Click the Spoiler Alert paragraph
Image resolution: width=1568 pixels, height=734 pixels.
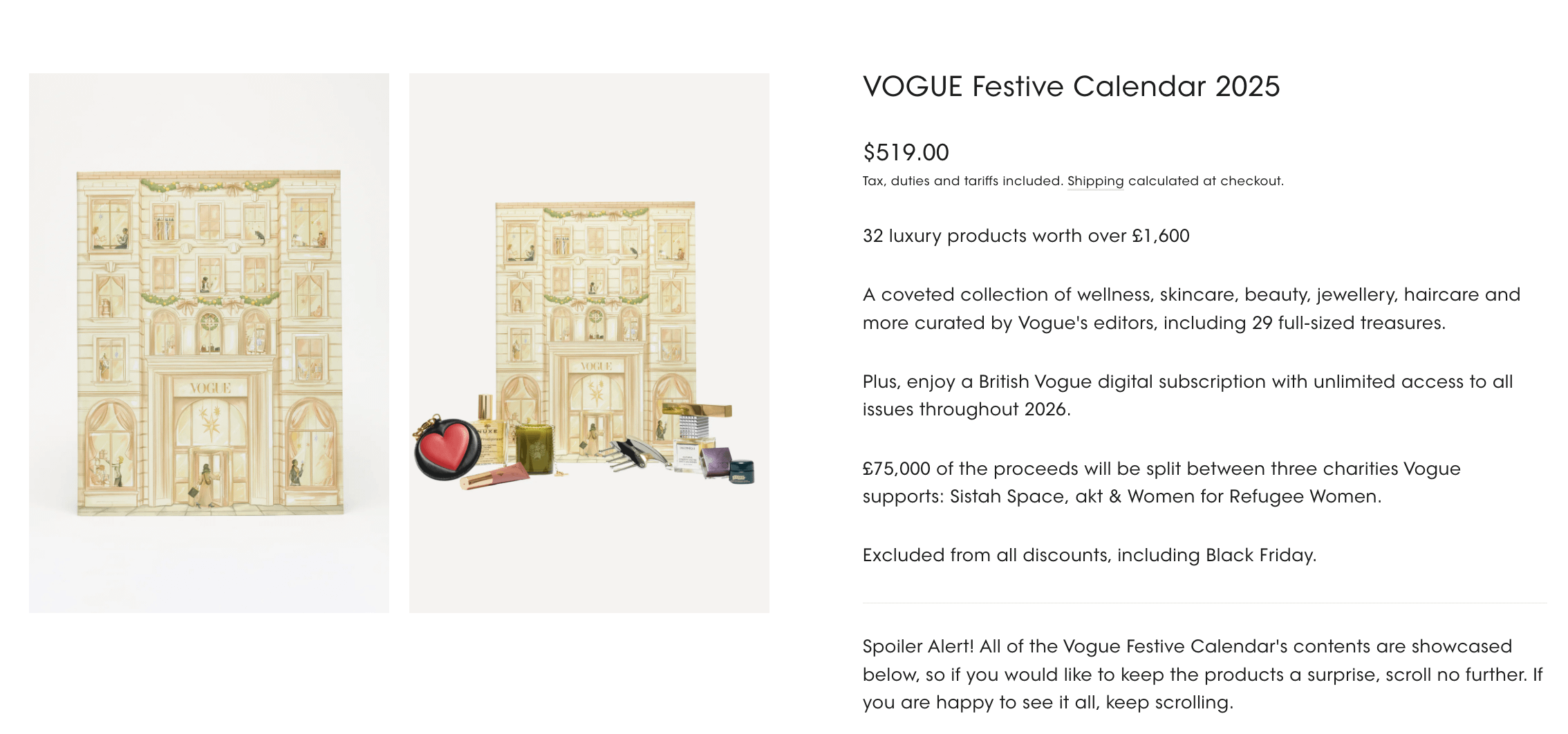point(1202,674)
